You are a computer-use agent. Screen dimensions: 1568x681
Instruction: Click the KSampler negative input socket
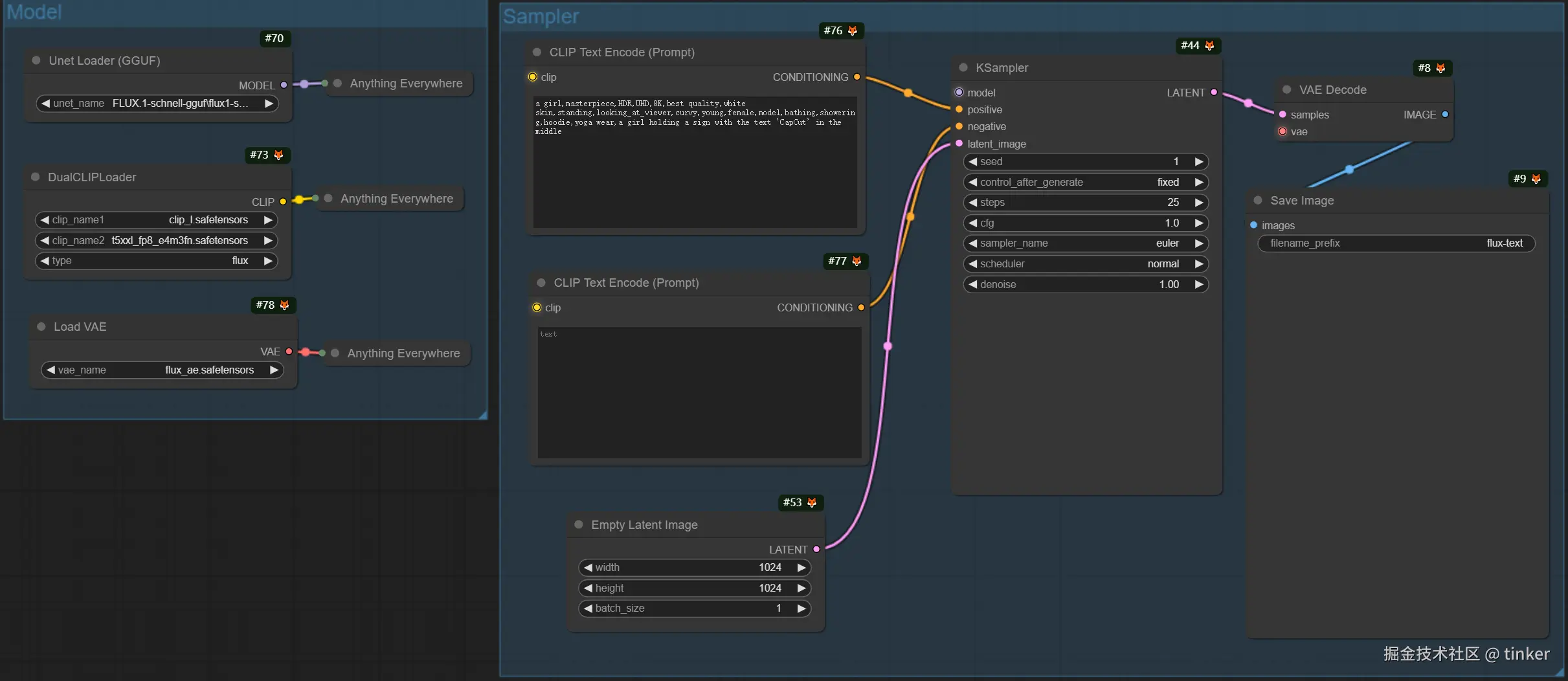click(x=959, y=126)
